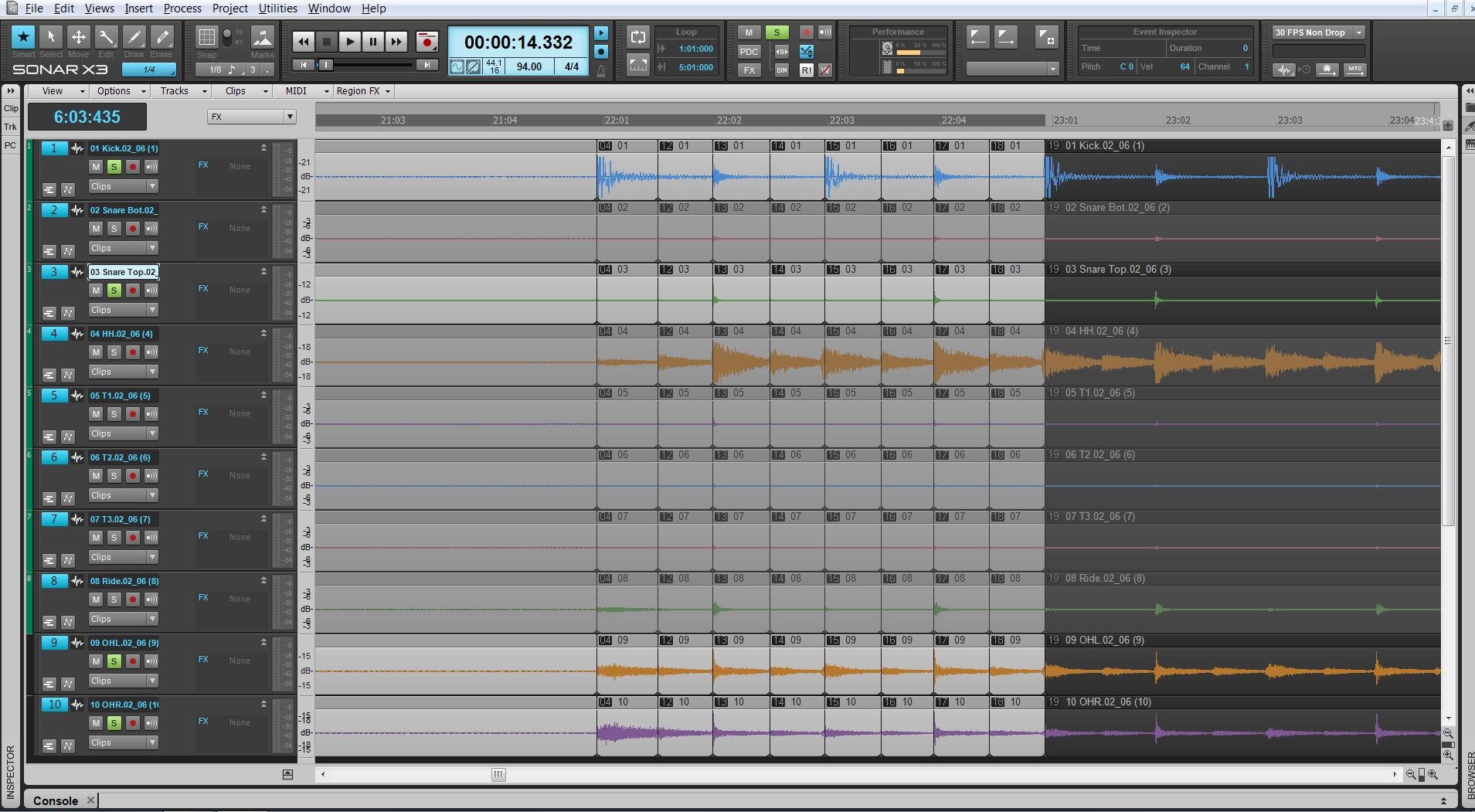Arm record on track 4 HH
The height and width of the screenshot is (812, 1475).
[x=133, y=352]
